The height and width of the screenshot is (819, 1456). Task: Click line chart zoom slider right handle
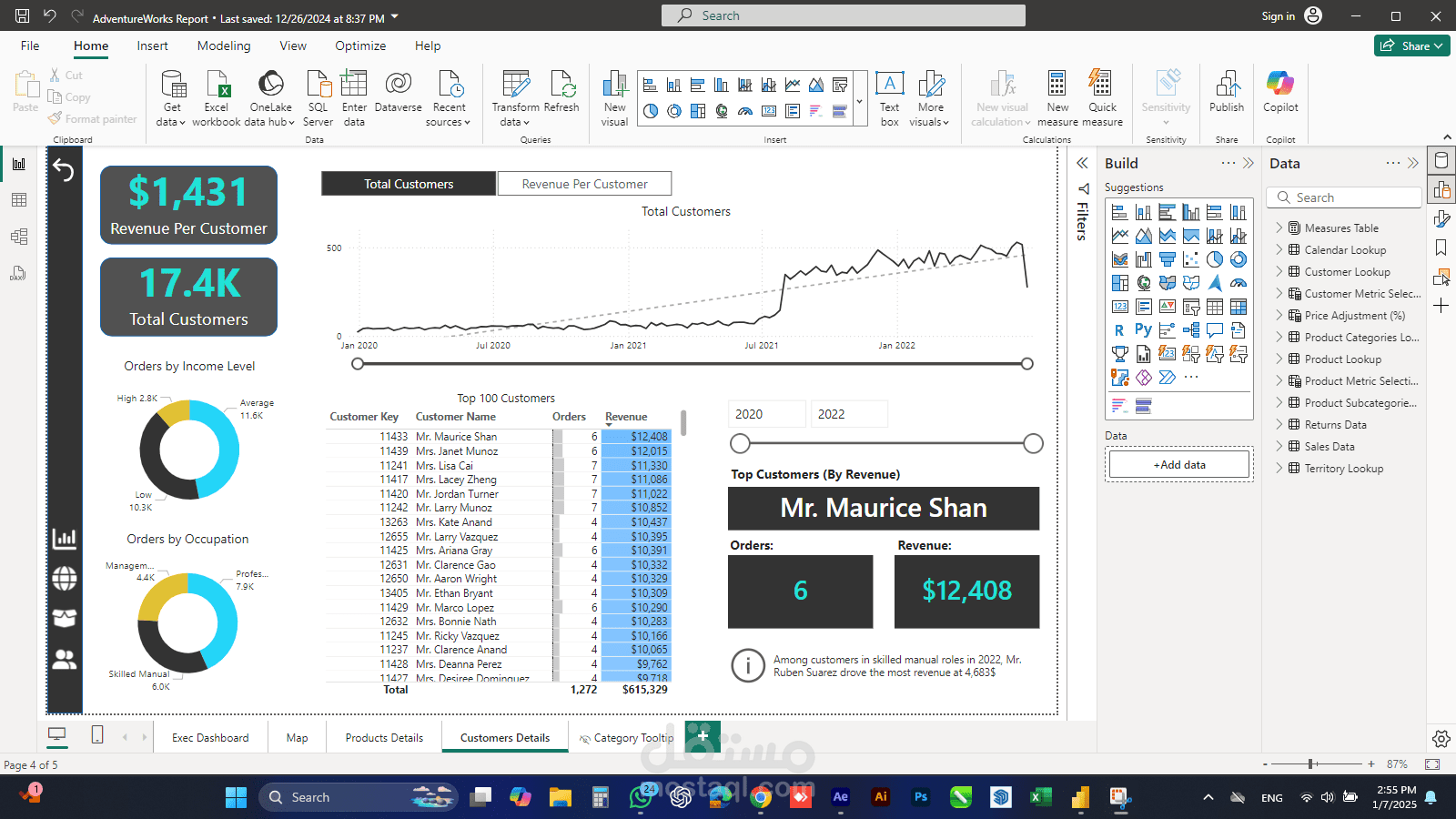[1027, 364]
